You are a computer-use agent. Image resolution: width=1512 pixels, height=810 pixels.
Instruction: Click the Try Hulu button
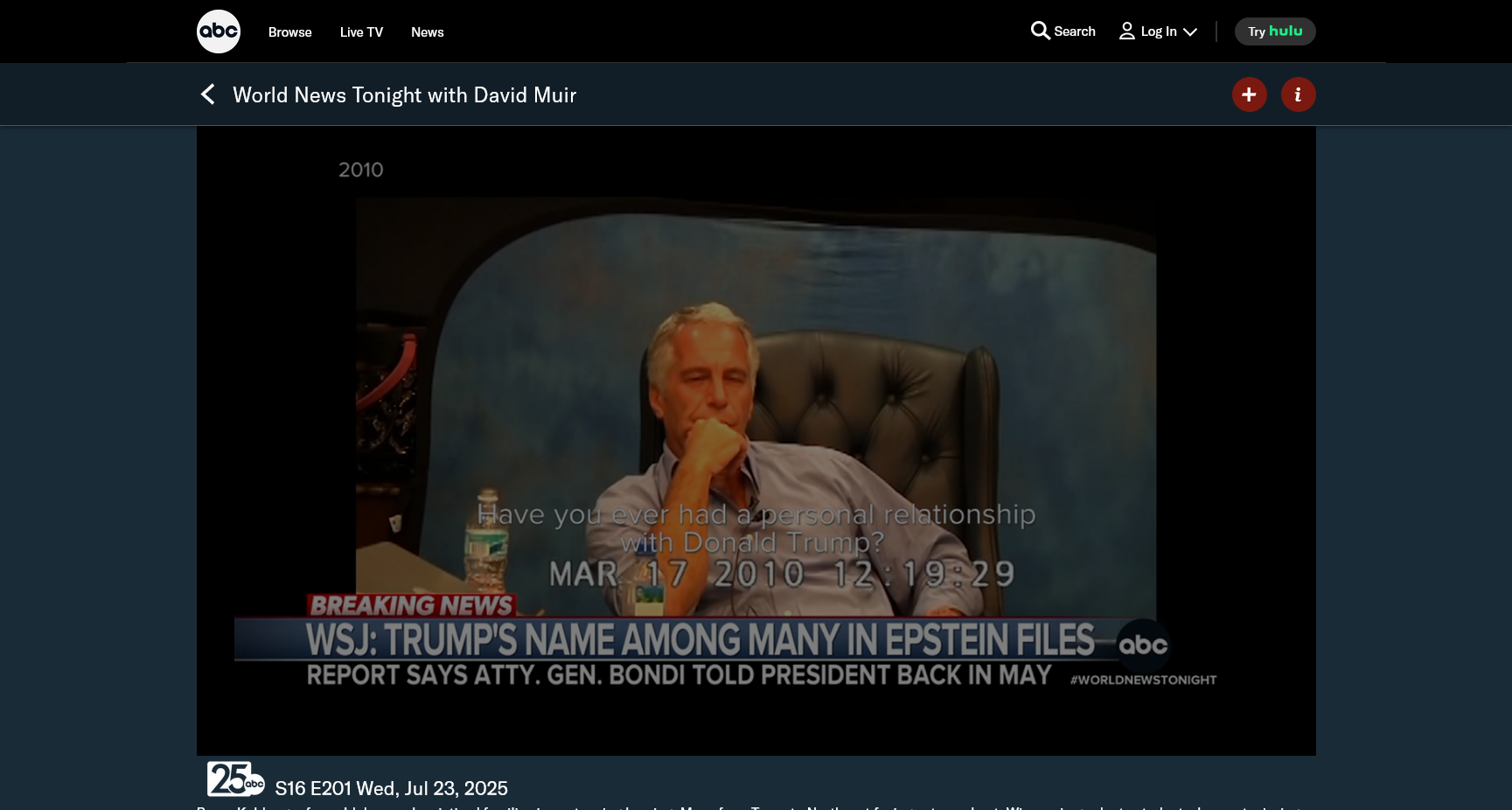pos(1275,31)
